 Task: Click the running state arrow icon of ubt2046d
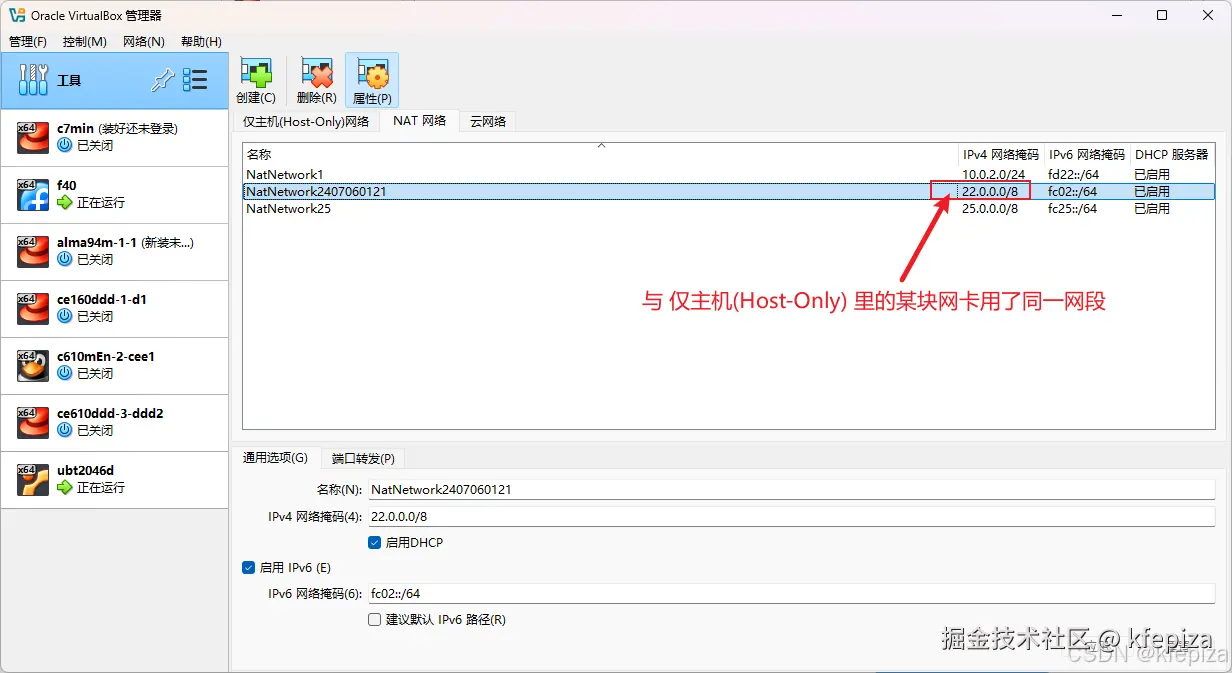pyautogui.click(x=65, y=488)
